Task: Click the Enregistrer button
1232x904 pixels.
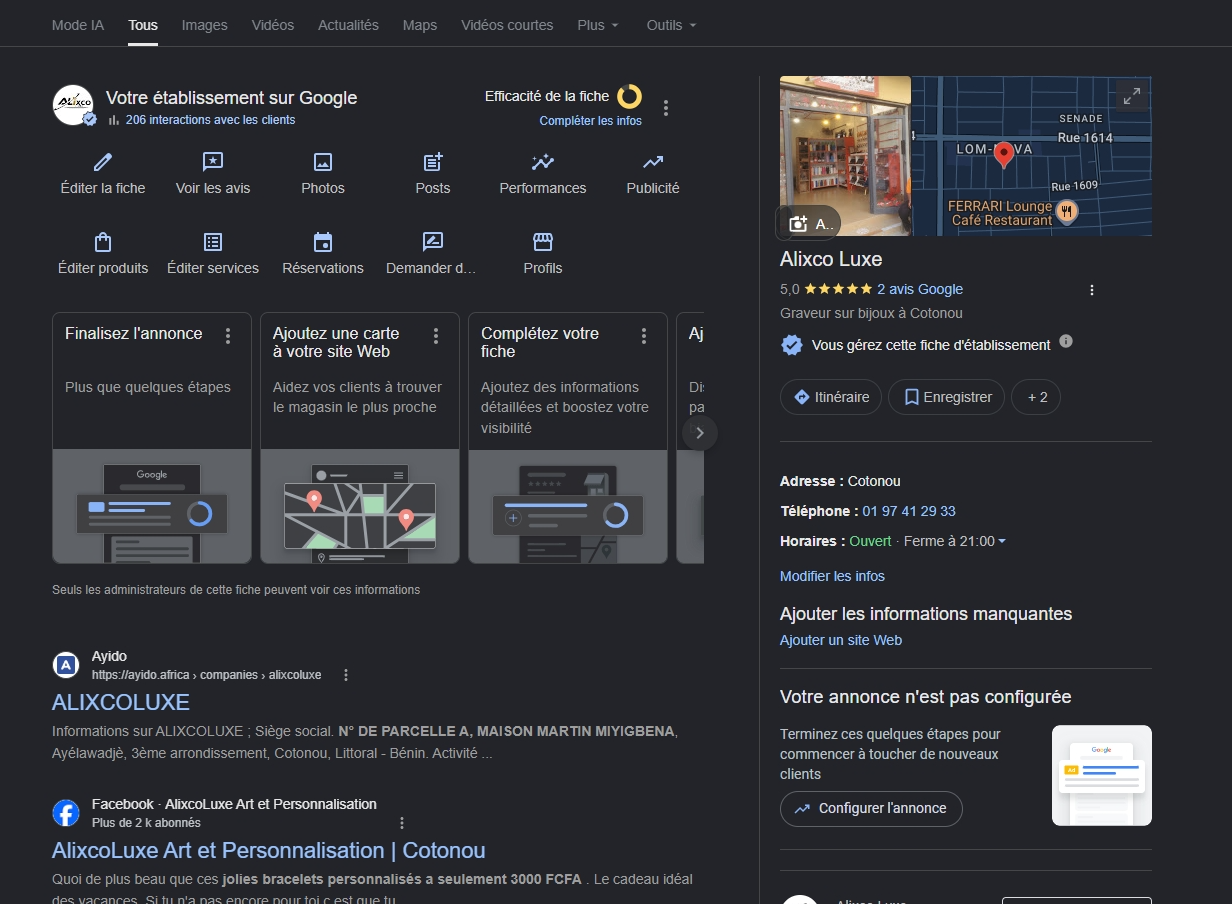Action: [x=947, y=397]
